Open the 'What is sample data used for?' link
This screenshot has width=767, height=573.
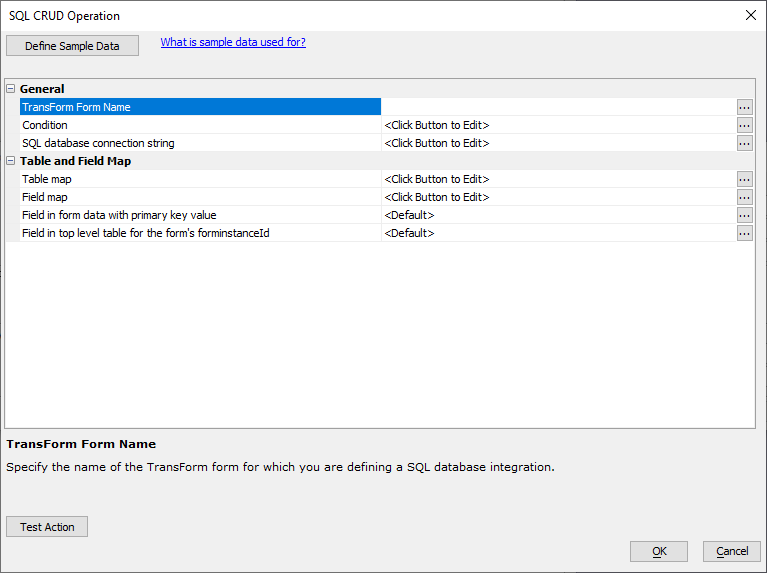tap(233, 42)
